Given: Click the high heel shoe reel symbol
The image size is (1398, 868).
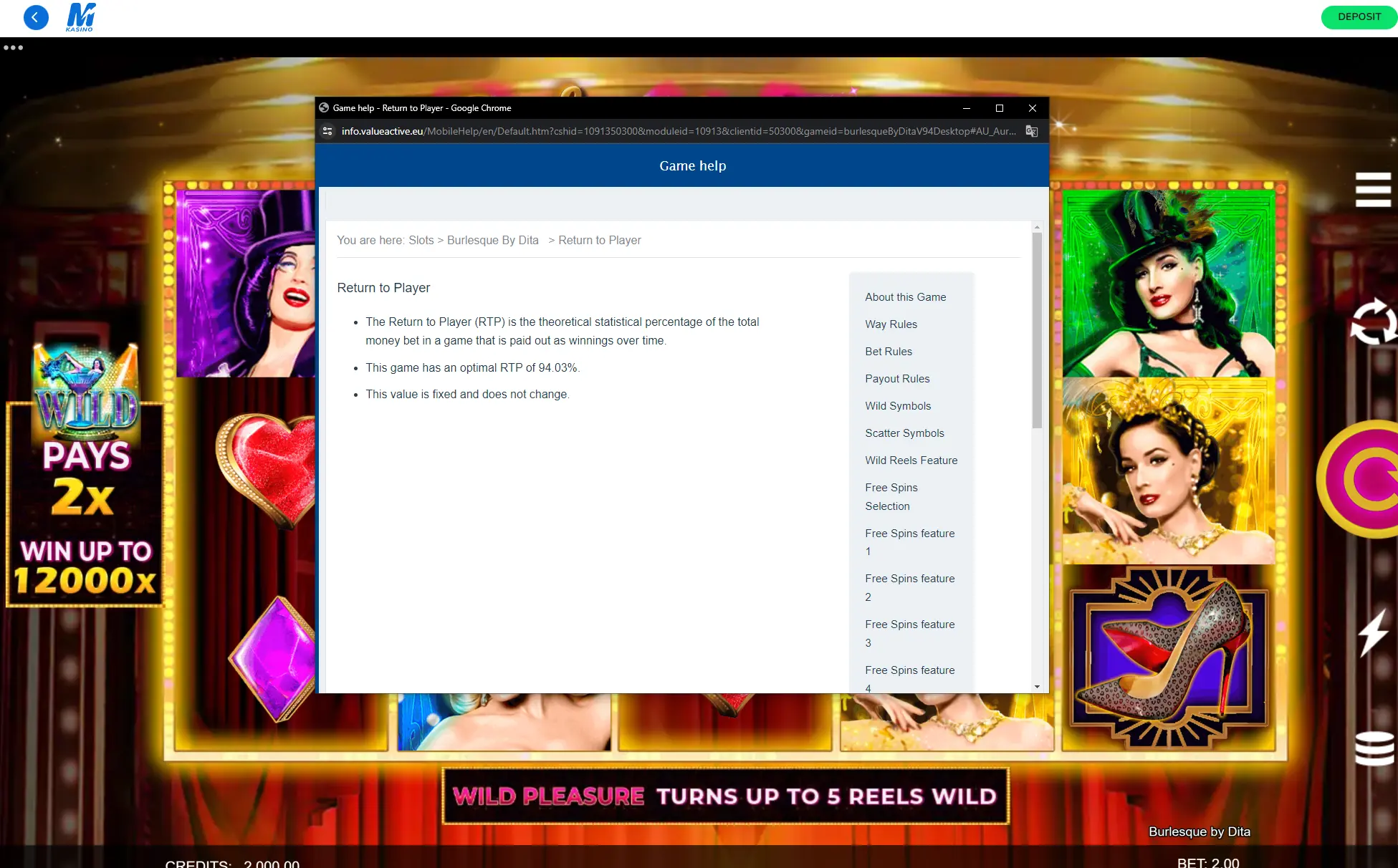Looking at the screenshot, I should pos(1169,657).
